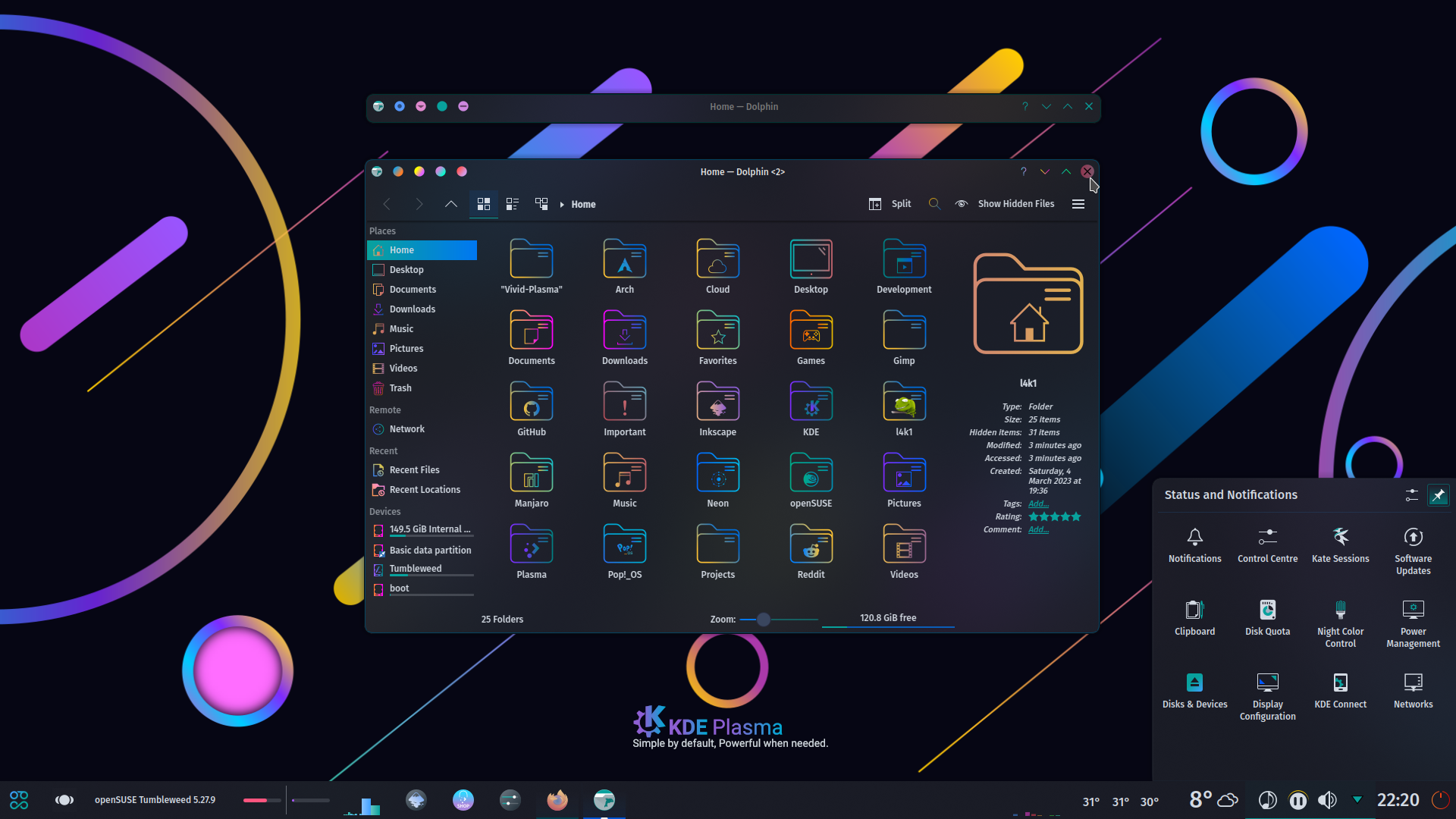Click What's This help in Dolphin <2> titlebar

coord(1023,172)
